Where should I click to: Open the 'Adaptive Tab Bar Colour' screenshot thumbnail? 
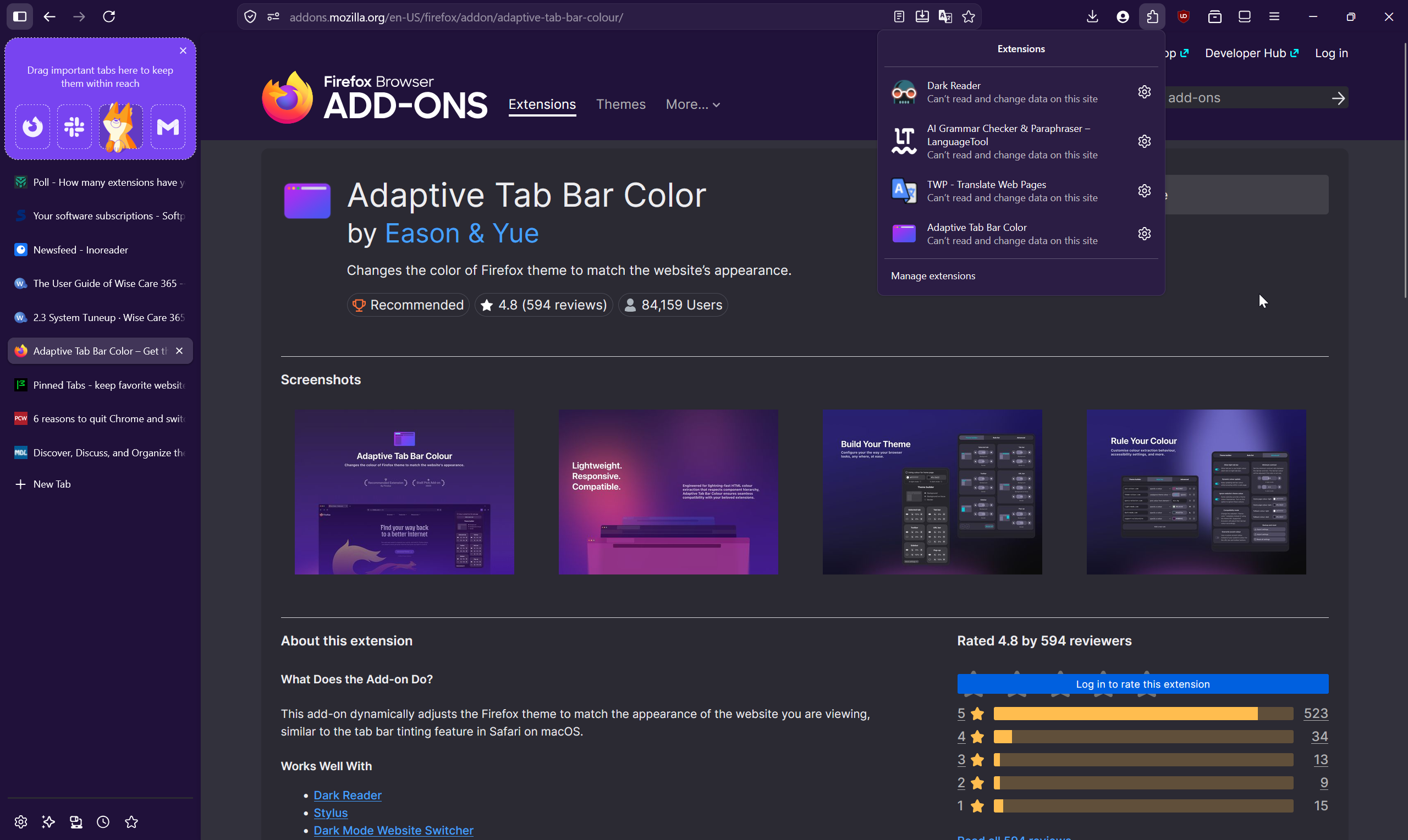point(404,493)
